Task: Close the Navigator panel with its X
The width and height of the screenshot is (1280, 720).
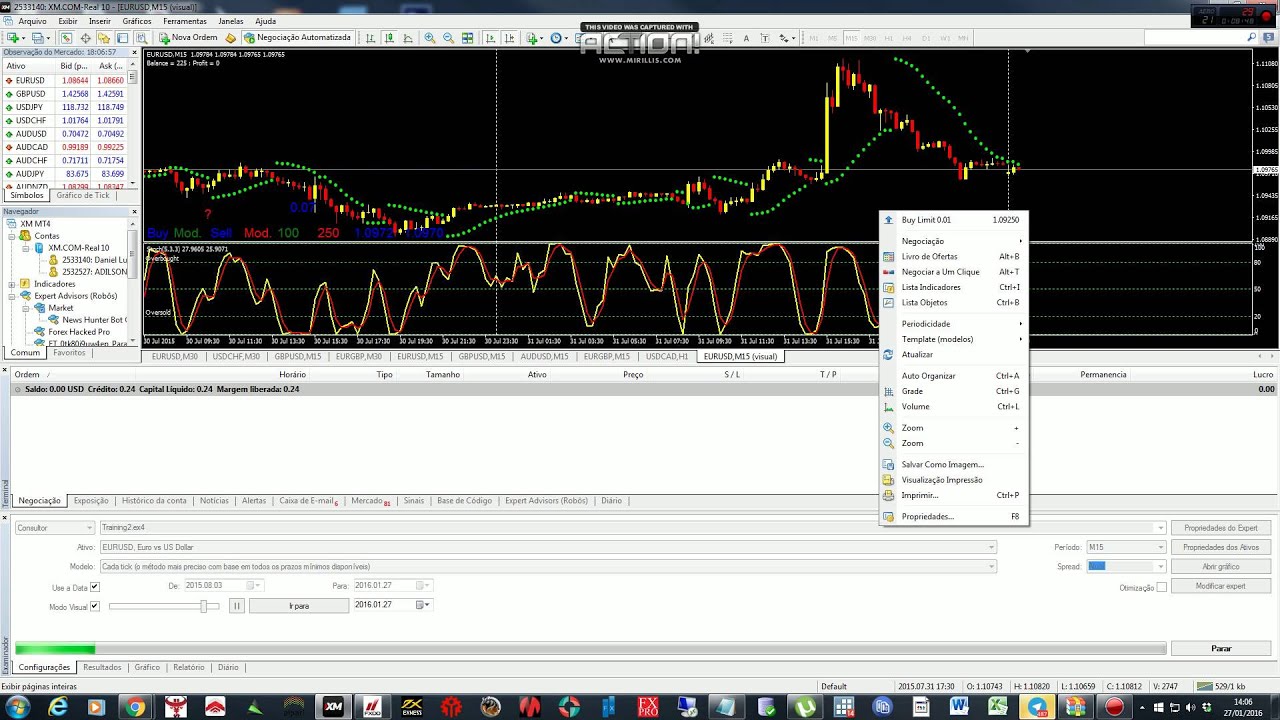Action: click(x=134, y=211)
